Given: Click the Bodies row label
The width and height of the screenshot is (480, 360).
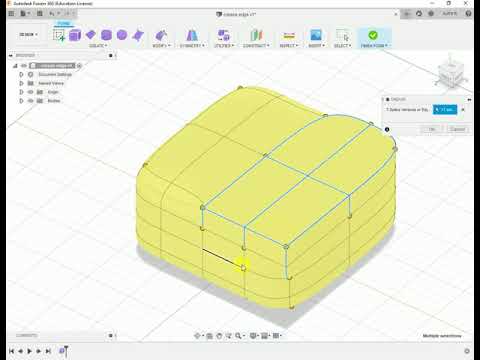Looking at the screenshot, I should coord(54,101).
